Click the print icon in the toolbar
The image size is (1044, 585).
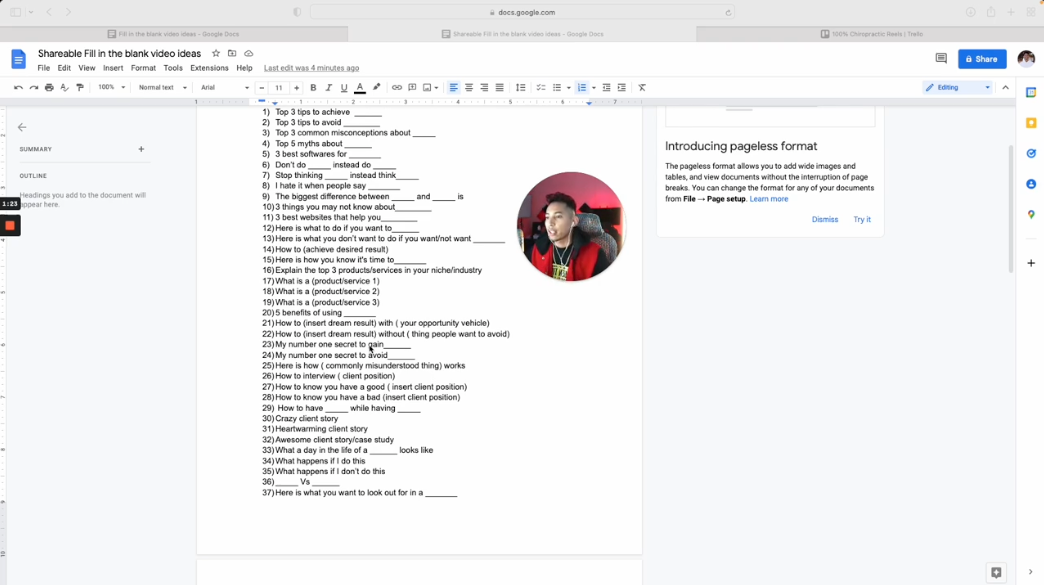(49, 88)
